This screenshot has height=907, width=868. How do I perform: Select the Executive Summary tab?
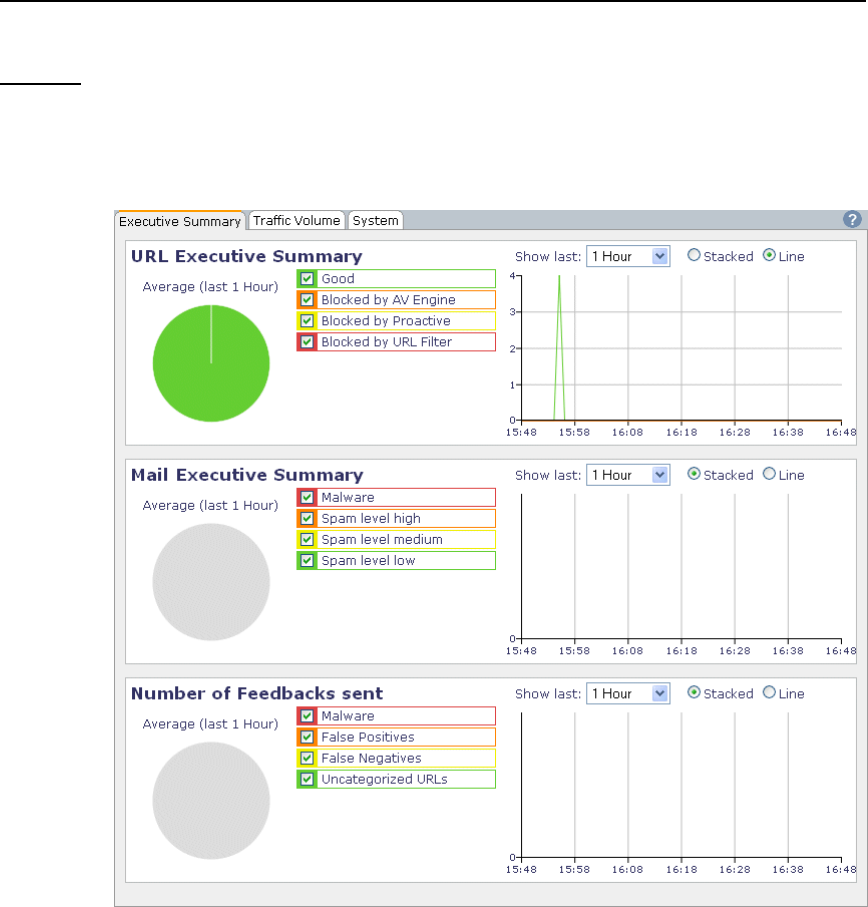point(180,221)
